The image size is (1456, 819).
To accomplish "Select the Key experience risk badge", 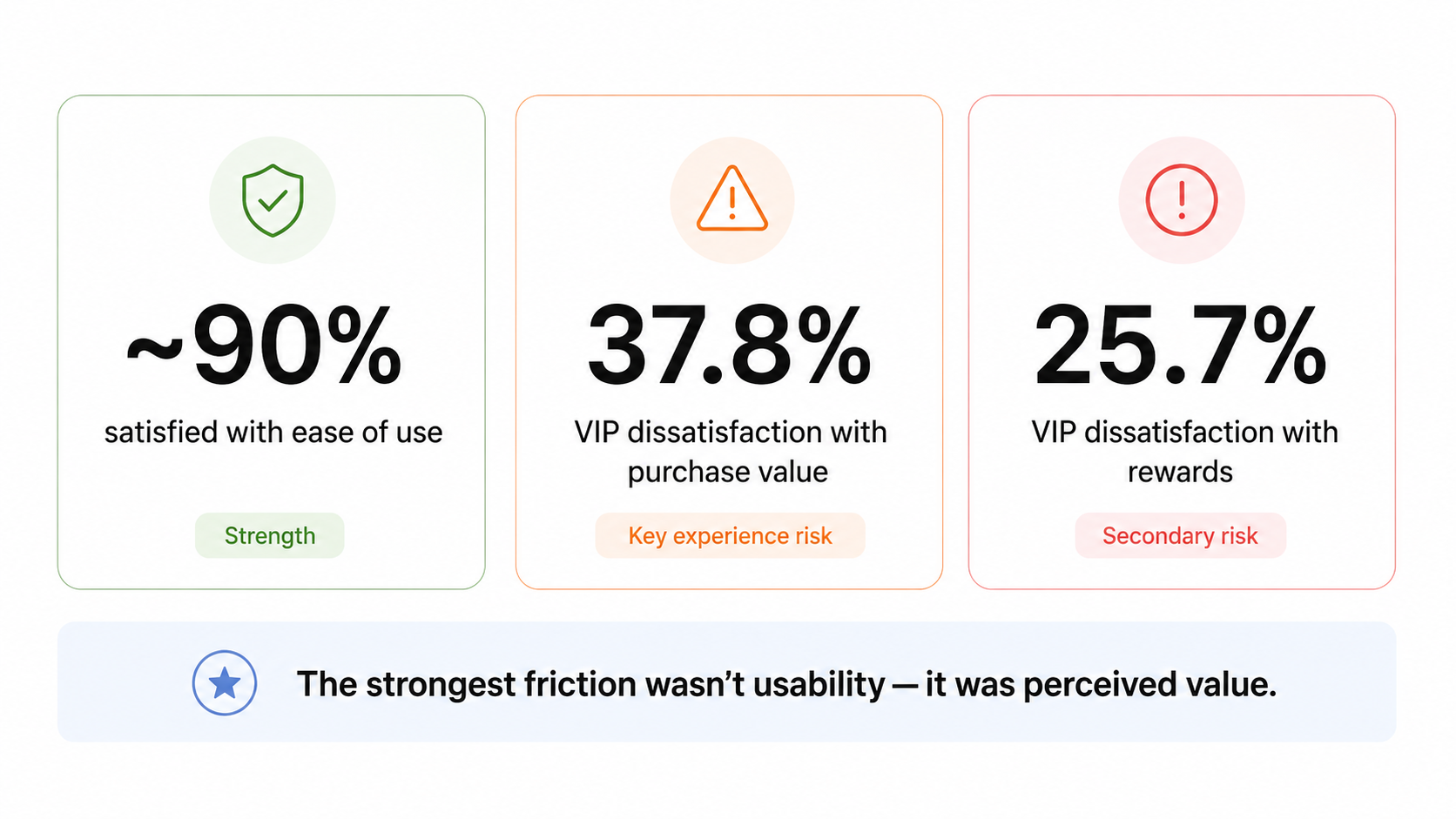I will click(730, 535).
